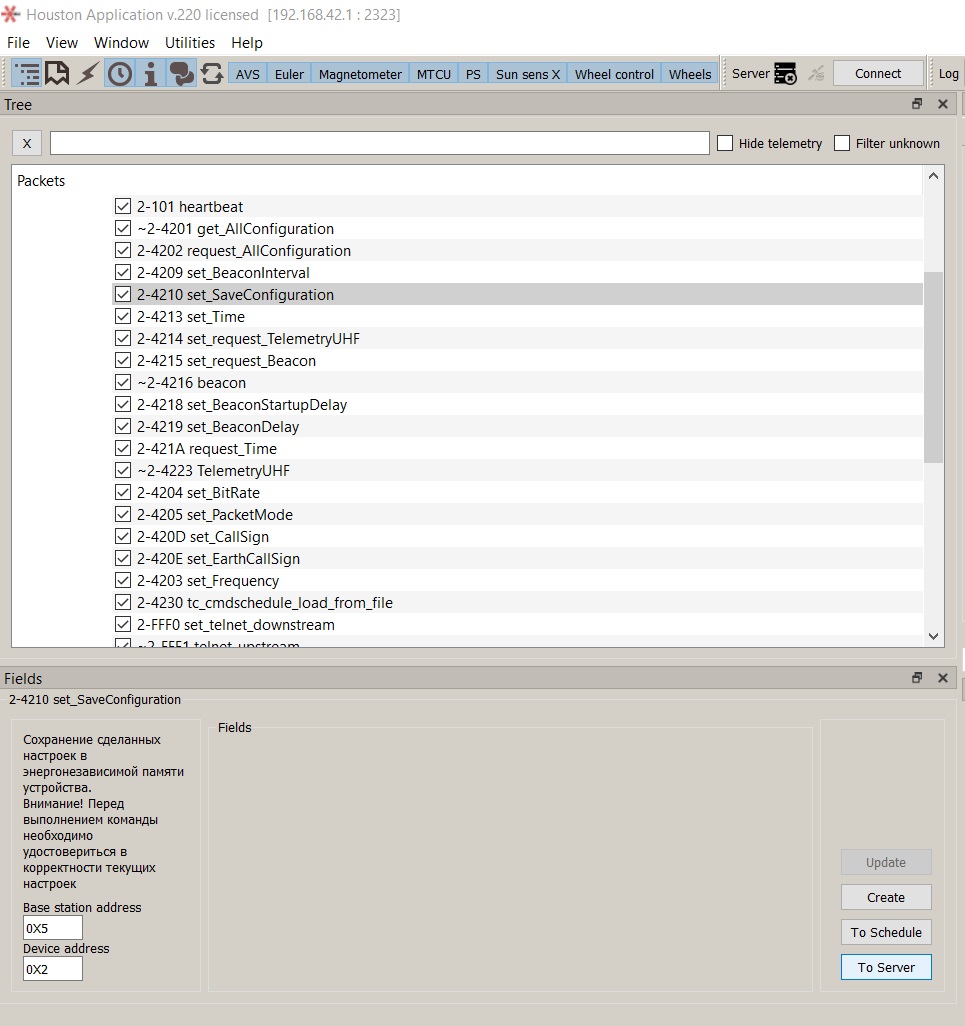Image resolution: width=965 pixels, height=1026 pixels.
Task: Click the lightning bolt toolbar icon
Action: pos(88,74)
